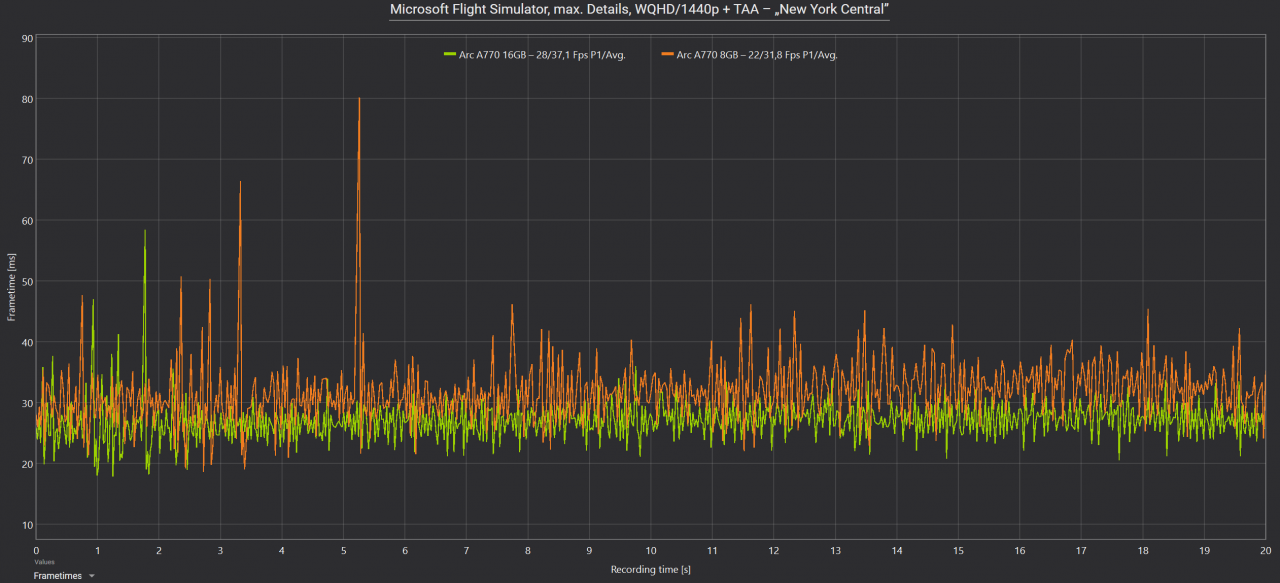Click the 80 ms peak of the orange line
This screenshot has width=1280, height=583.
pyautogui.click(x=359, y=99)
